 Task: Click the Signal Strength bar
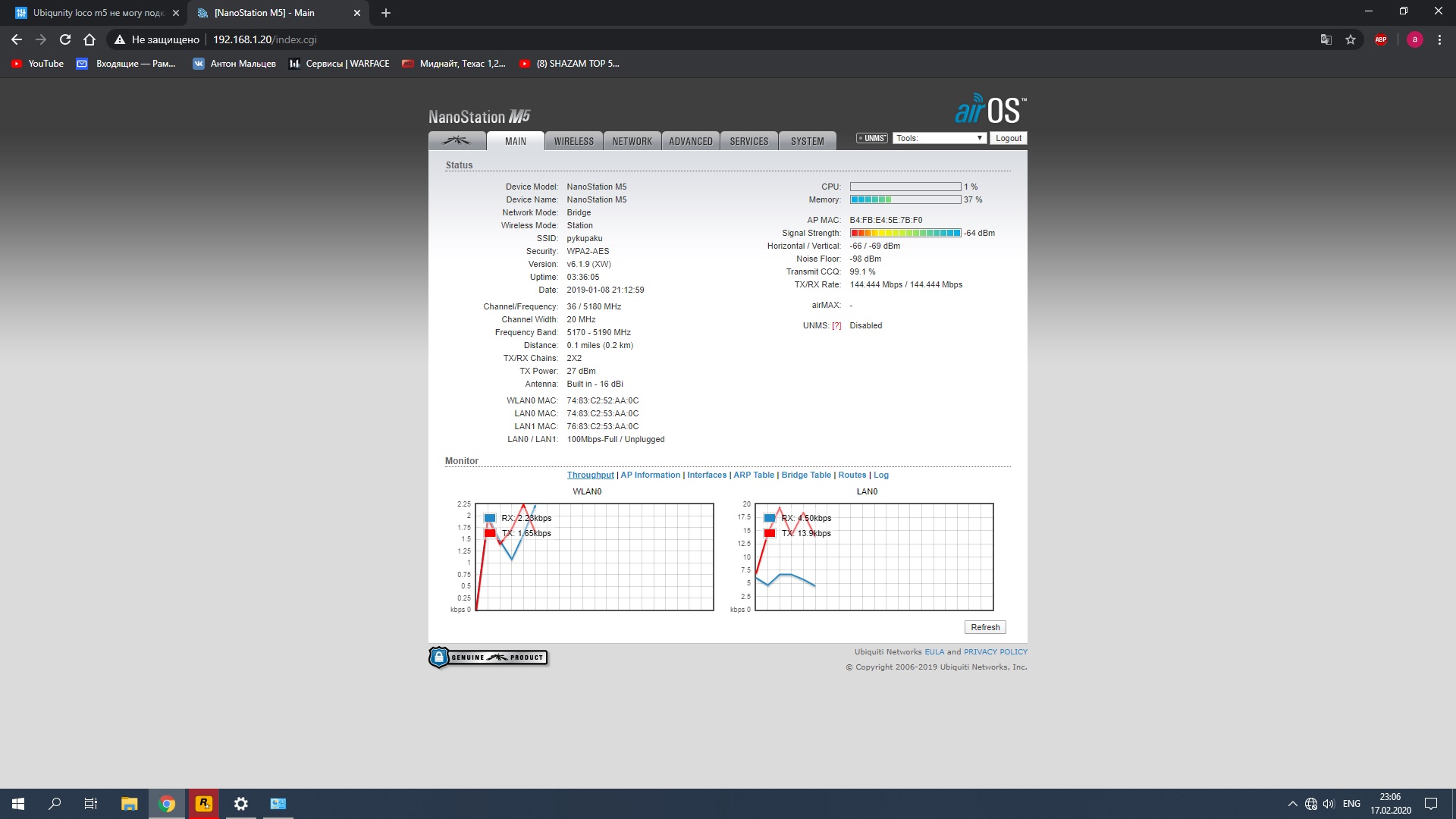905,233
